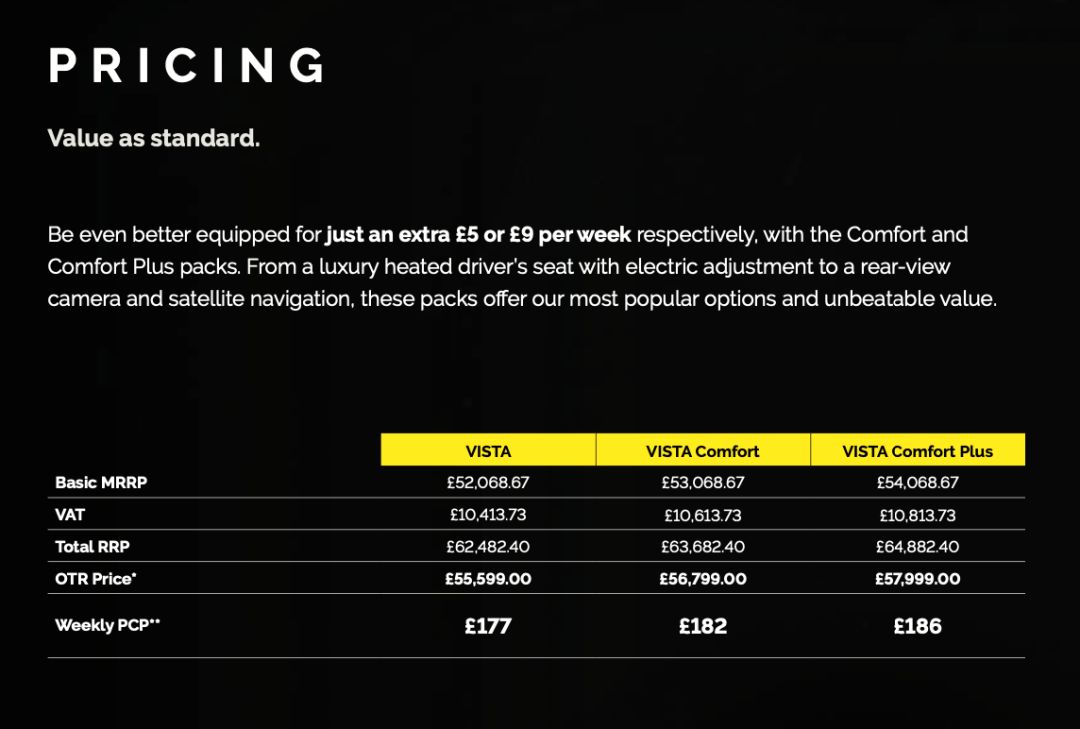
Task: Click the £55,599.00 OTR price
Action: coord(488,579)
